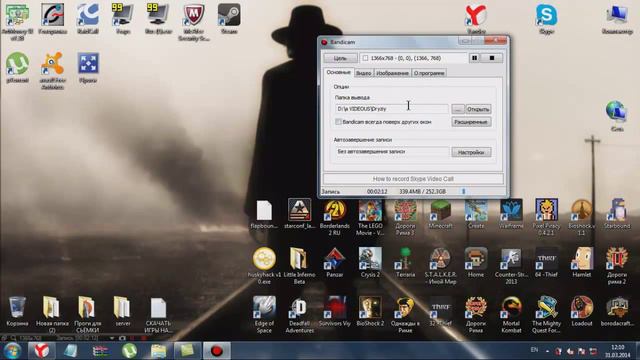Image resolution: width=640 pixels, height=360 pixels.
Task: Launch the BioShock 2 shortcut
Action: tap(370, 311)
